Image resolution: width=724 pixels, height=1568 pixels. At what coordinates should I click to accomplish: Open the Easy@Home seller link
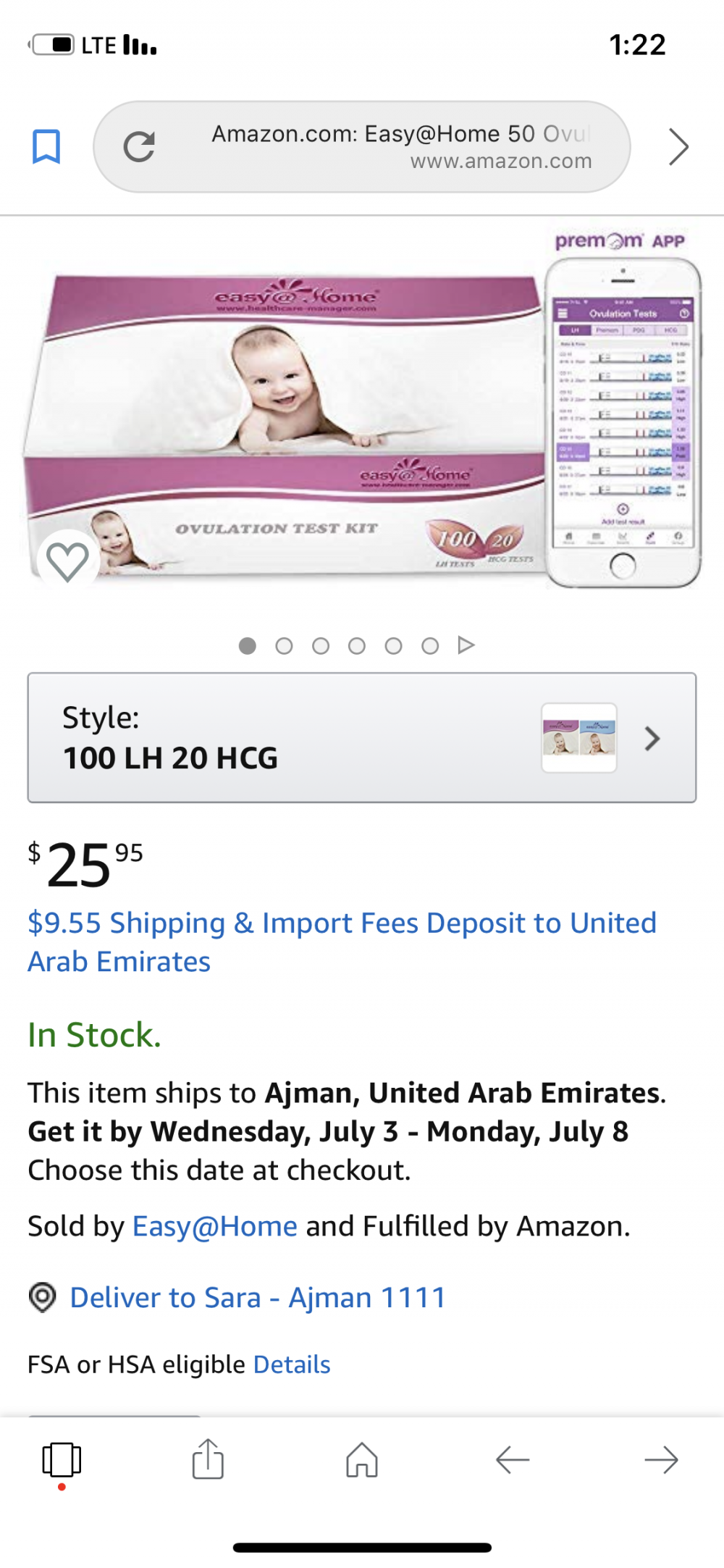[x=215, y=1226]
